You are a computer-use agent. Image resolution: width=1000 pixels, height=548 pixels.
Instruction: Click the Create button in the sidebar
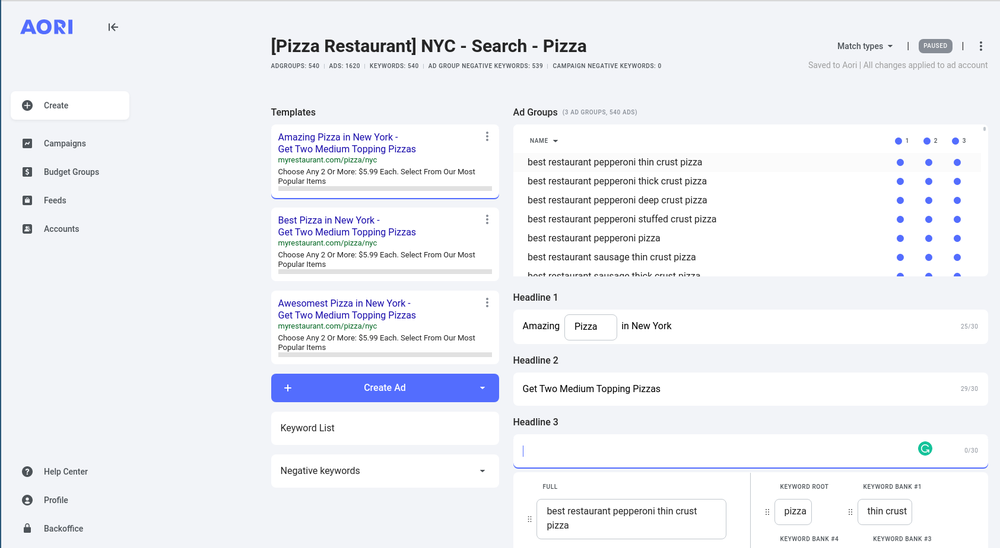[70, 105]
